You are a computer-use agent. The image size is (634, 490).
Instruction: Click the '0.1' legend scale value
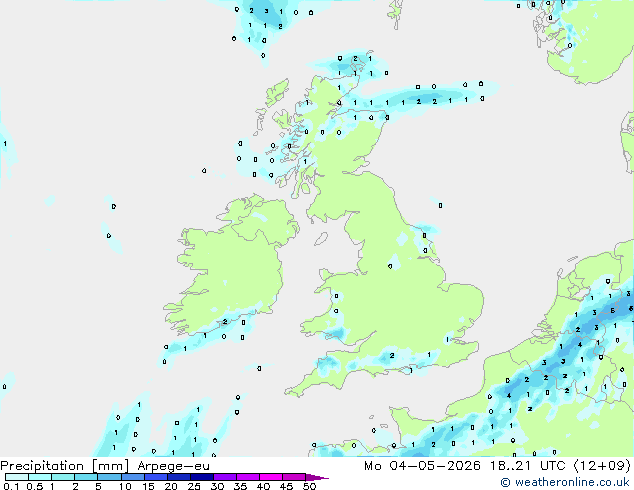[x=11, y=486]
